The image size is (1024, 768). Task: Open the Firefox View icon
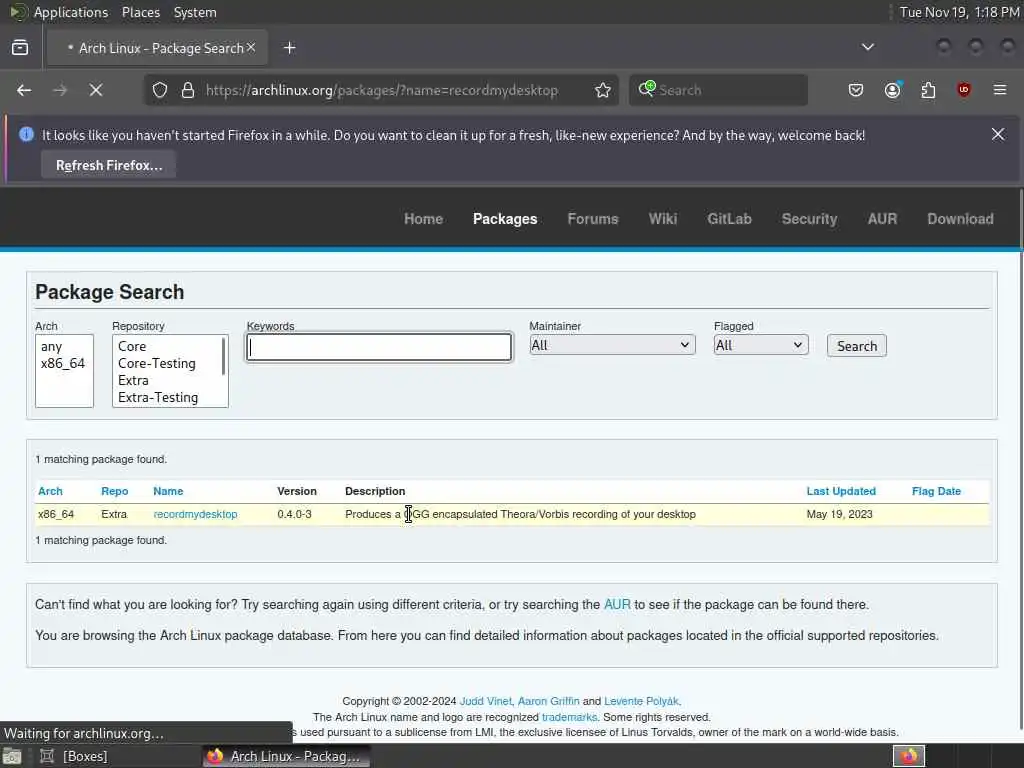click(20, 48)
